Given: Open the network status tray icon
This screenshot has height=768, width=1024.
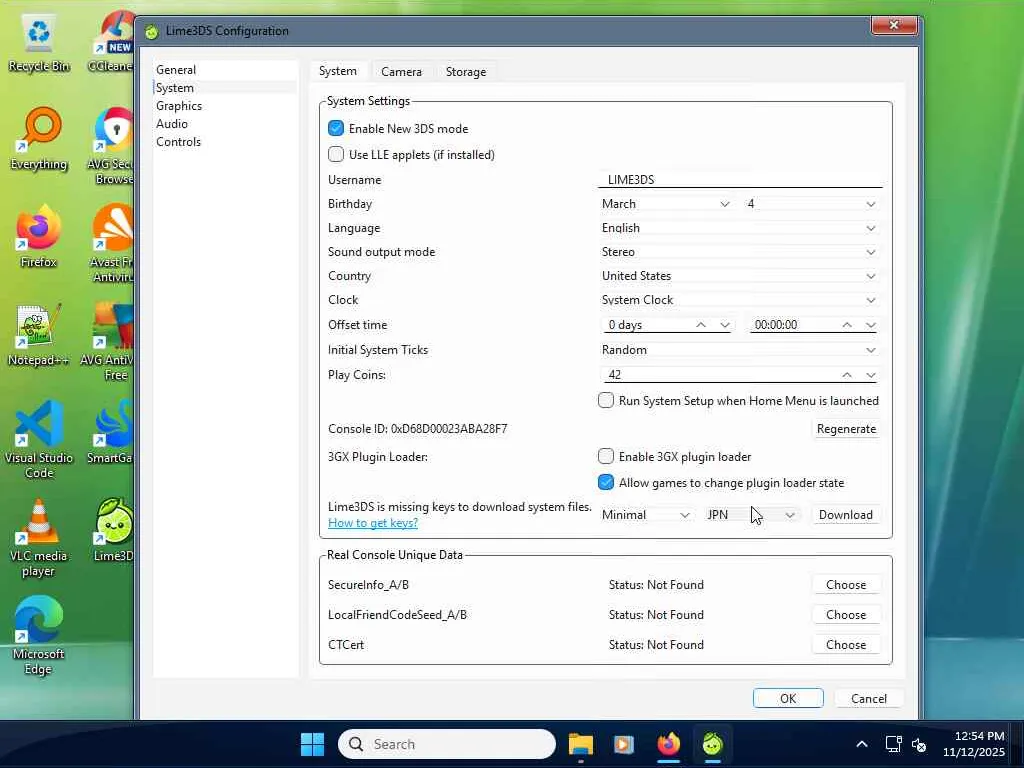Looking at the screenshot, I should [x=893, y=744].
